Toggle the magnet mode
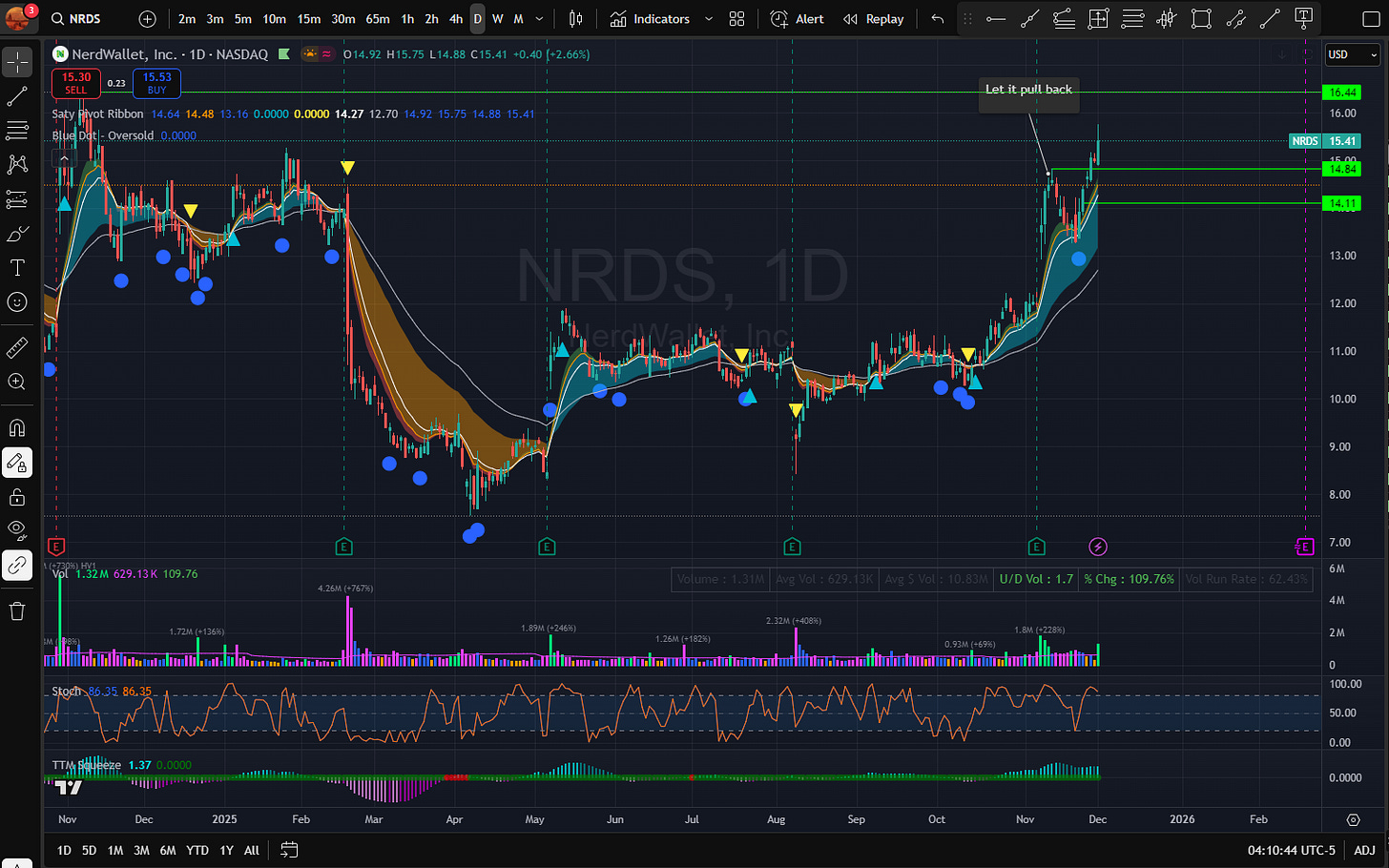1389x868 pixels. (17, 428)
